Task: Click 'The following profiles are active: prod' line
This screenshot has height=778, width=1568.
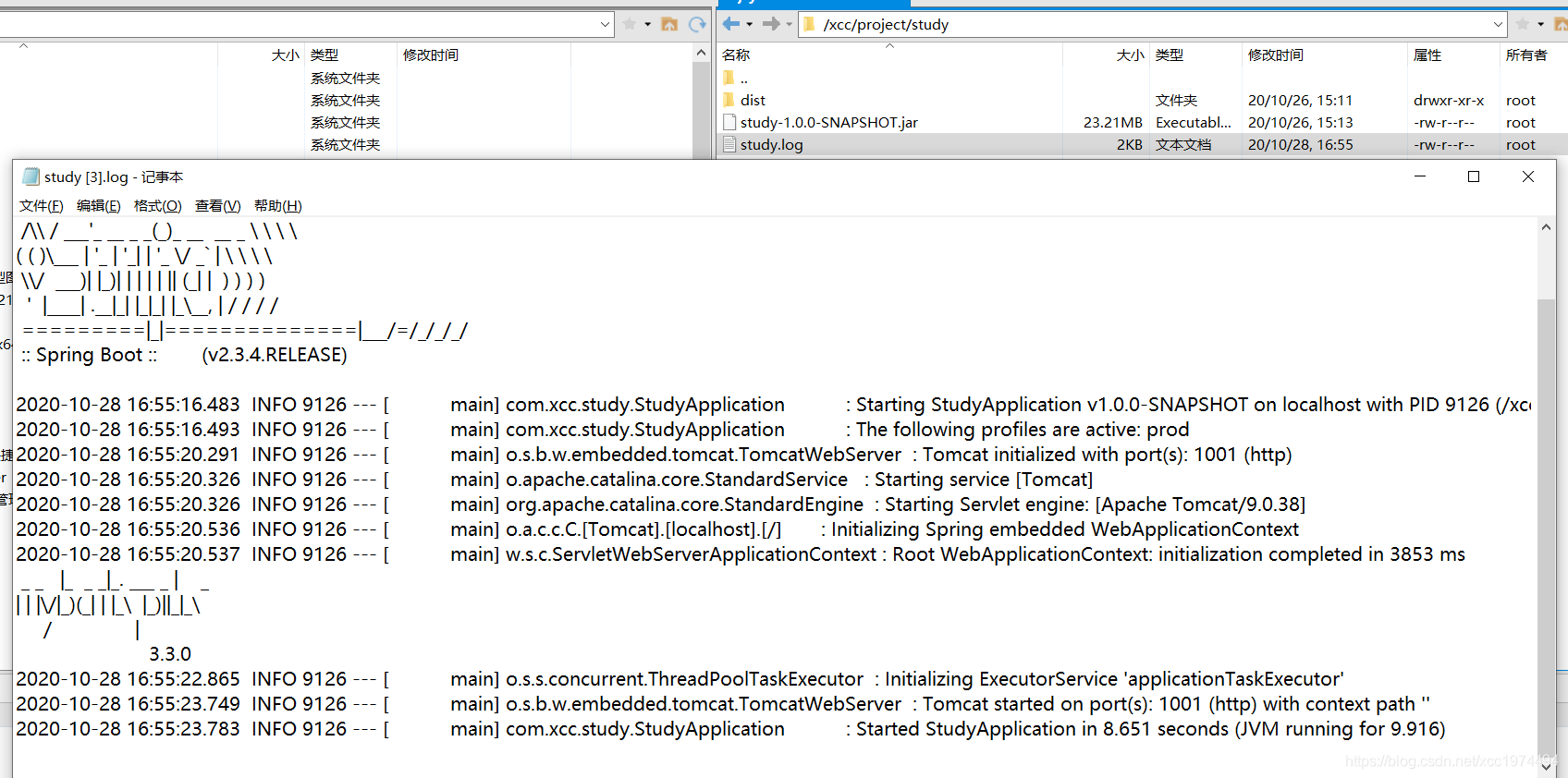Action: 1023,430
